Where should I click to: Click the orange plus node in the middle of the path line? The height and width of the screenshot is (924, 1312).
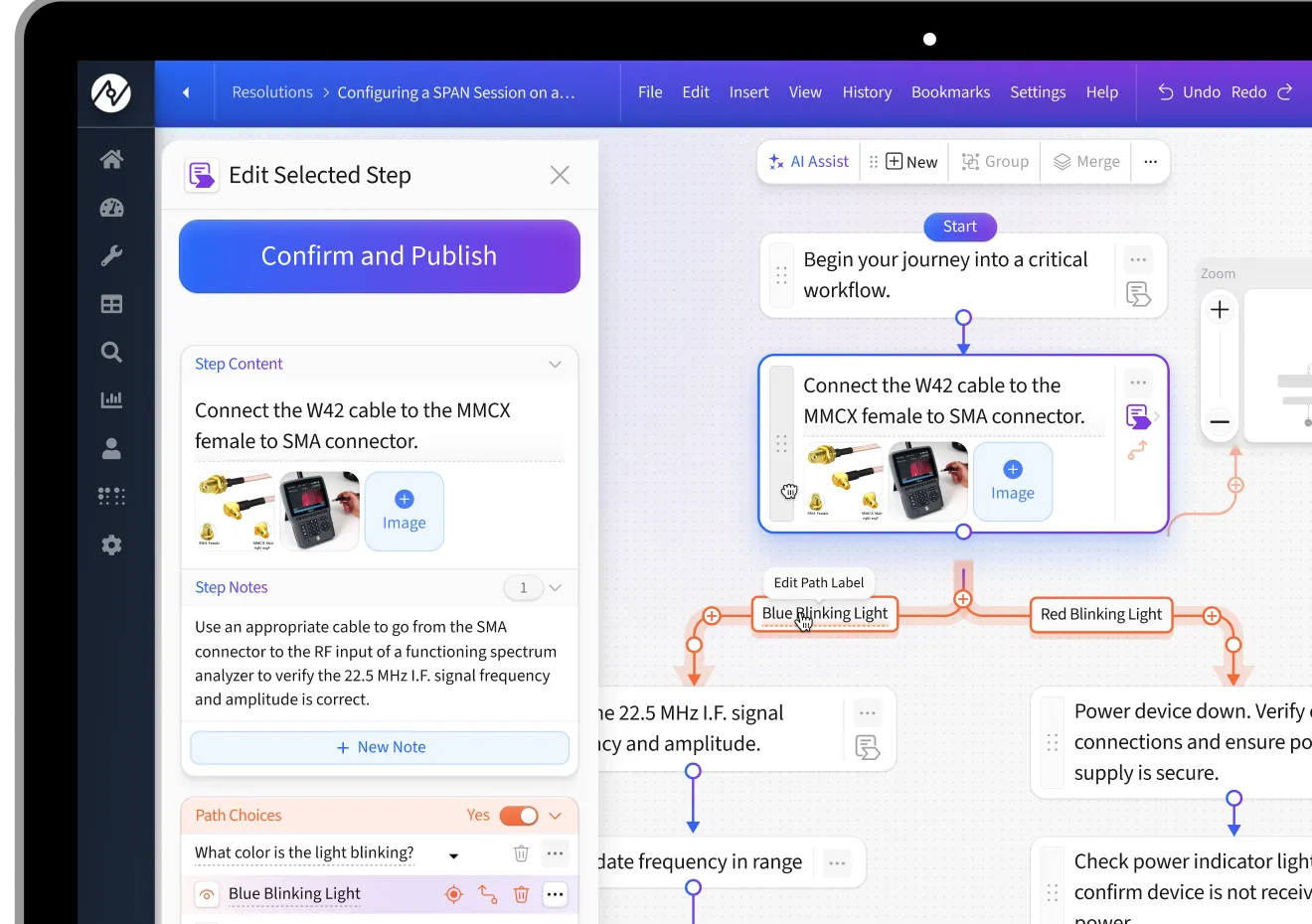(x=963, y=599)
